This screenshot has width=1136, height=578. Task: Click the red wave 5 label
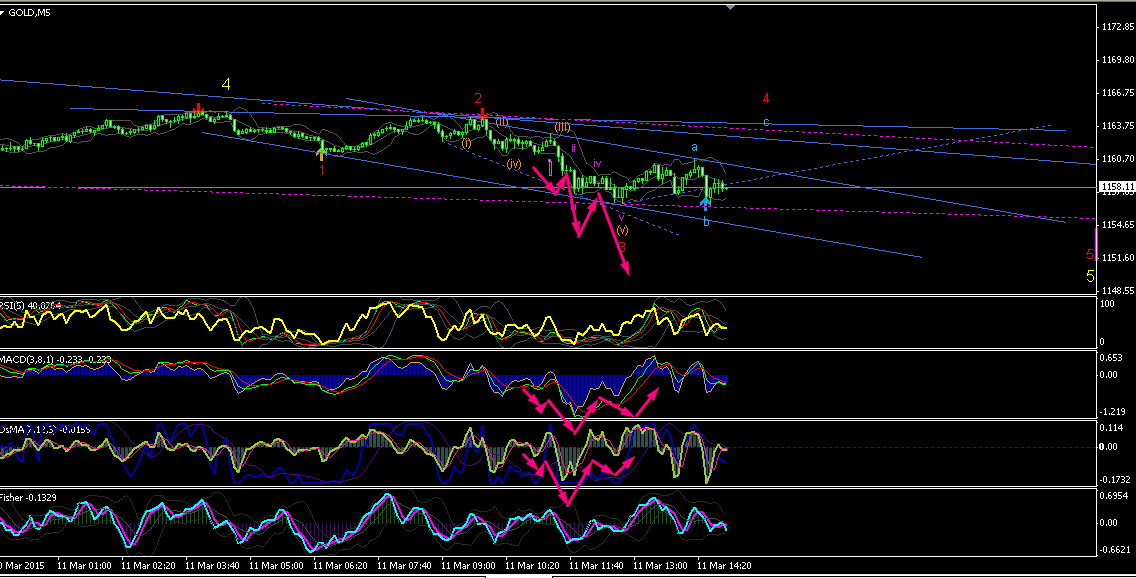click(x=1090, y=254)
